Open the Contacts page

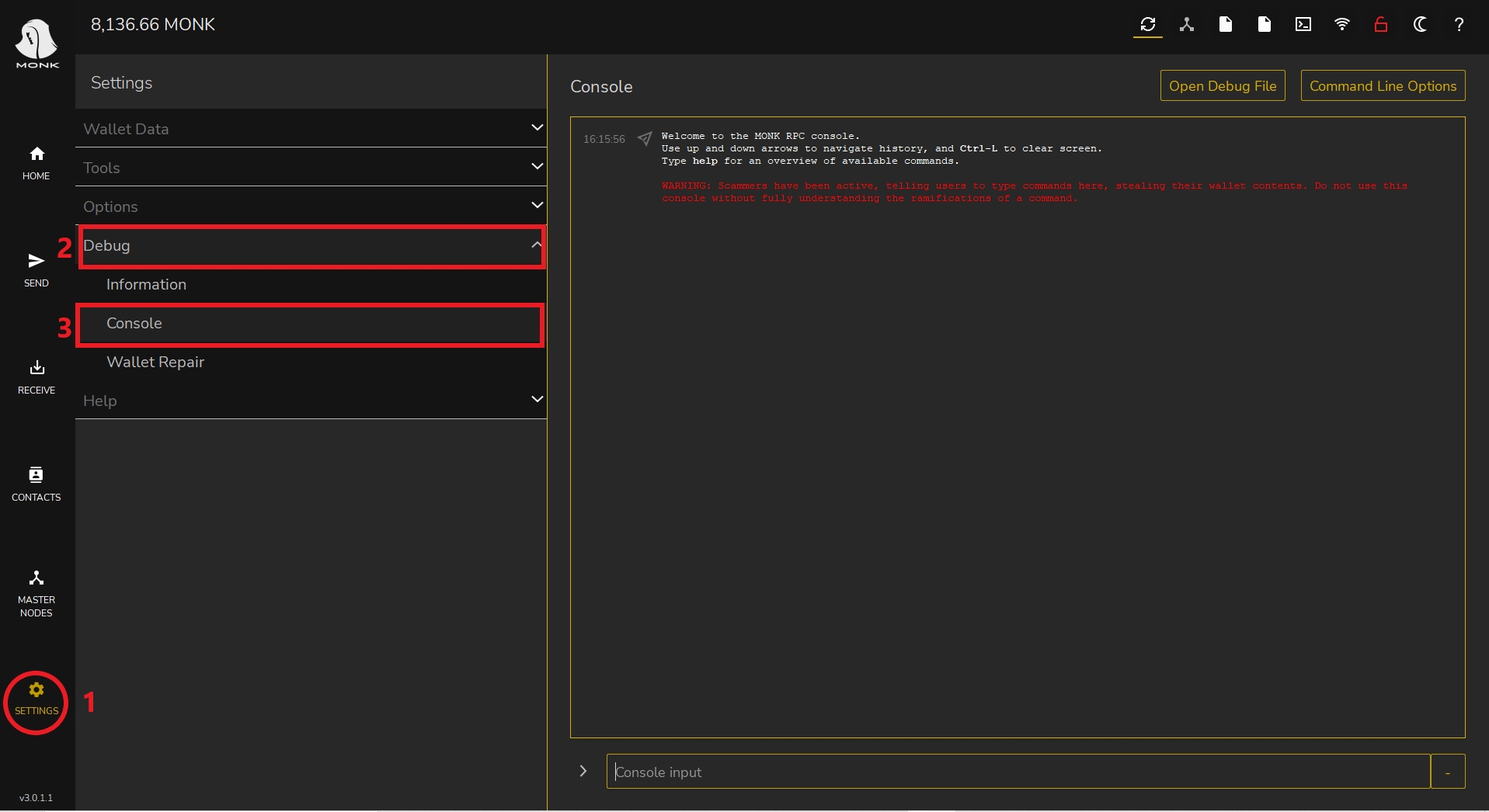click(x=37, y=484)
